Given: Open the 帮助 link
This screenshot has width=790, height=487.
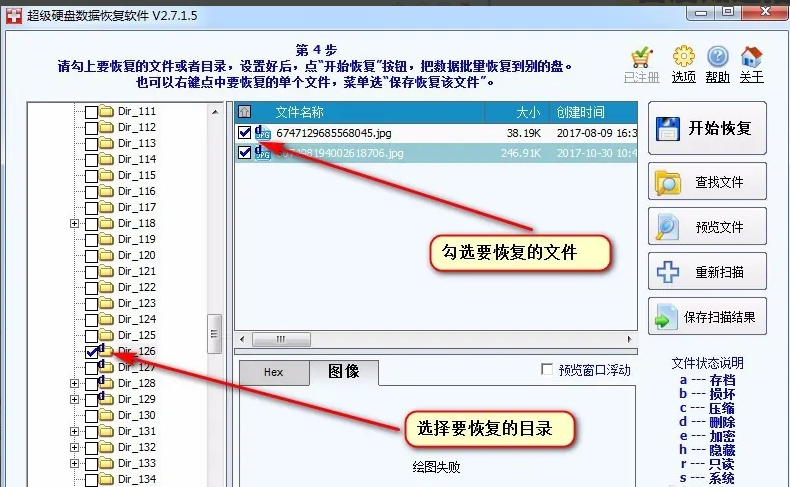Looking at the screenshot, I should pos(717,77).
